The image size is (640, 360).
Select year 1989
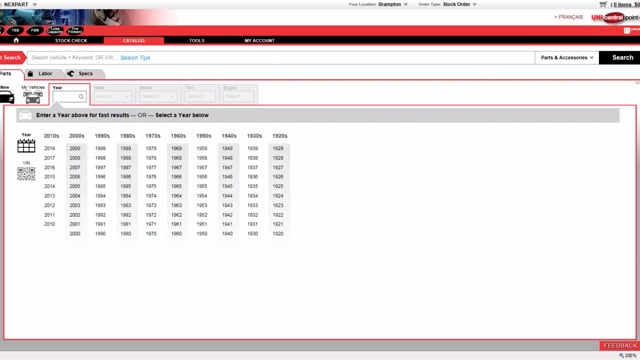coord(126,149)
